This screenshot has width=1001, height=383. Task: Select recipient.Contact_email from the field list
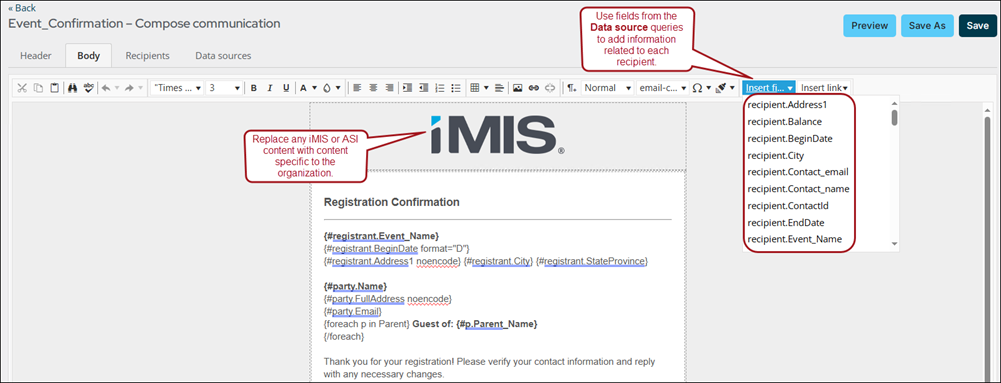click(x=797, y=172)
